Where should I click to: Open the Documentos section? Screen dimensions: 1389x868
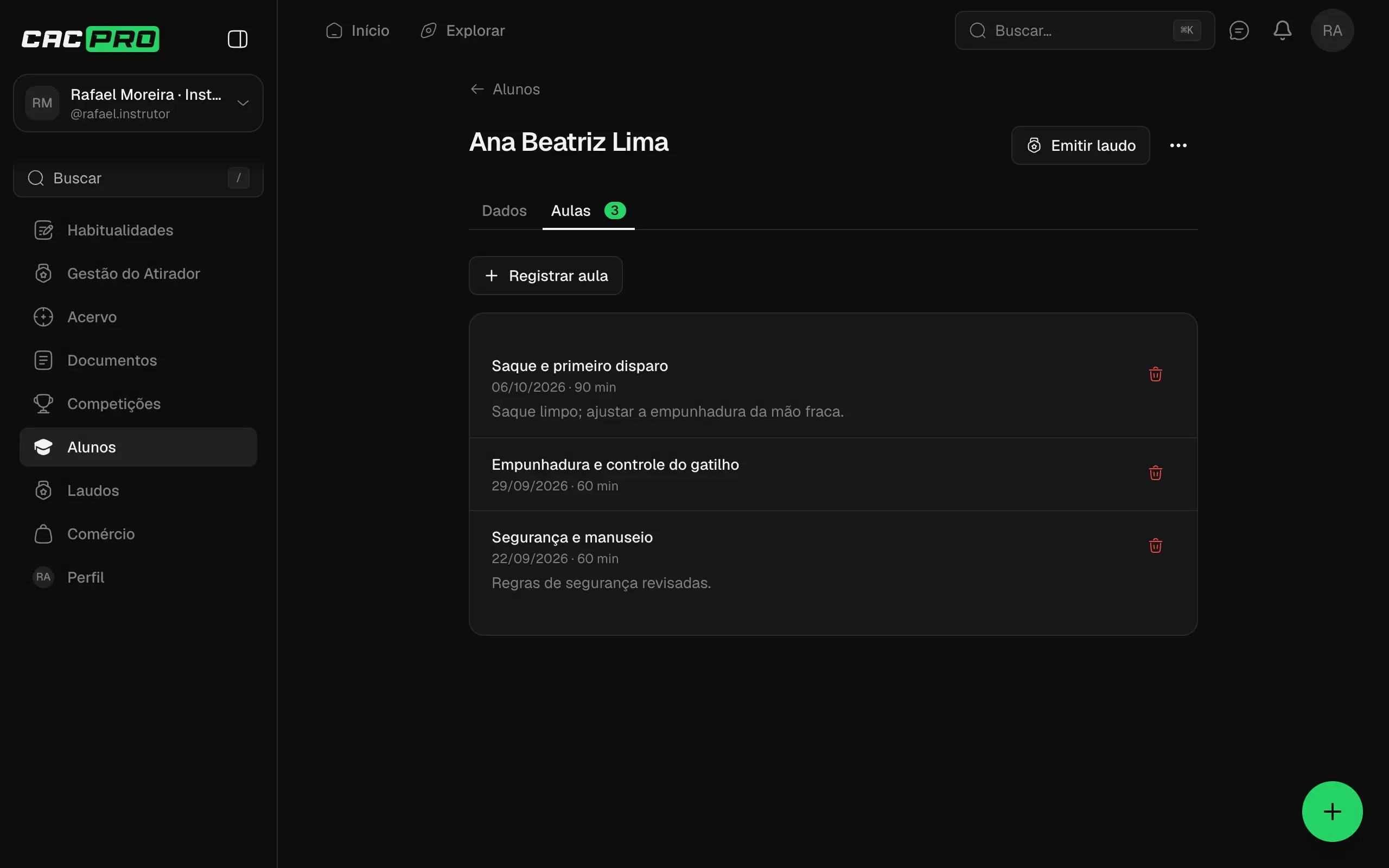tap(138, 360)
